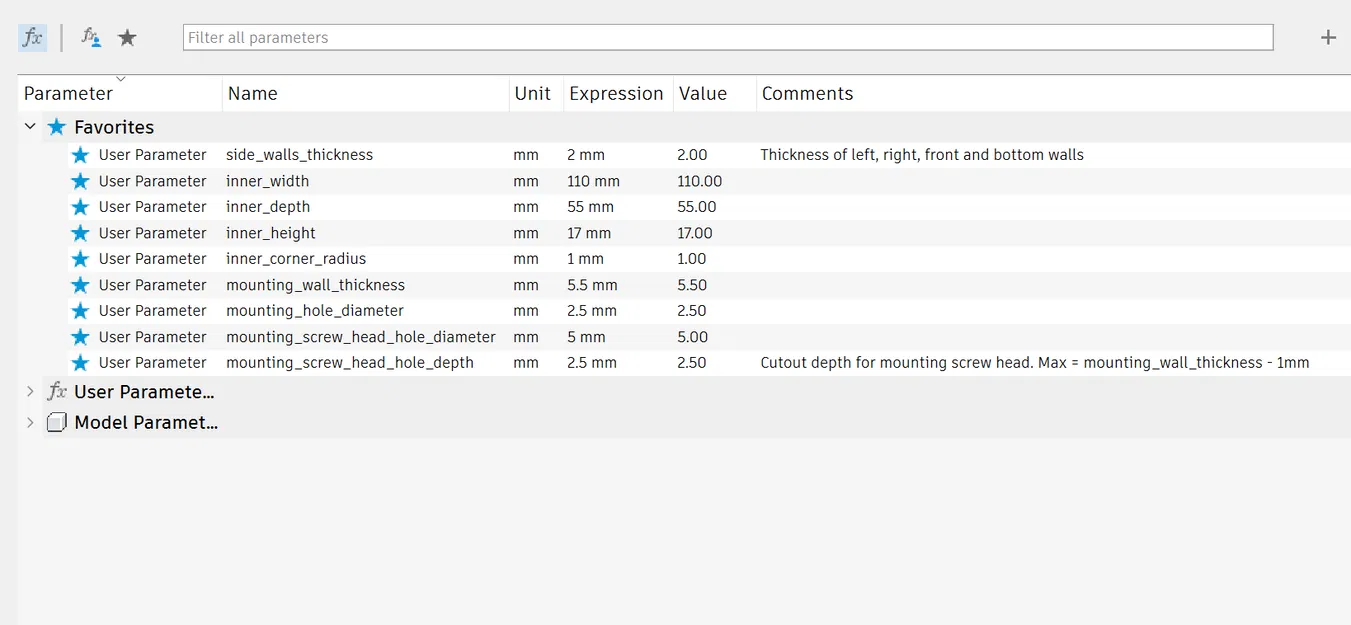Edit the 110 mm expression of inner_width
Image resolution: width=1351 pixels, height=625 pixels.
click(x=594, y=181)
